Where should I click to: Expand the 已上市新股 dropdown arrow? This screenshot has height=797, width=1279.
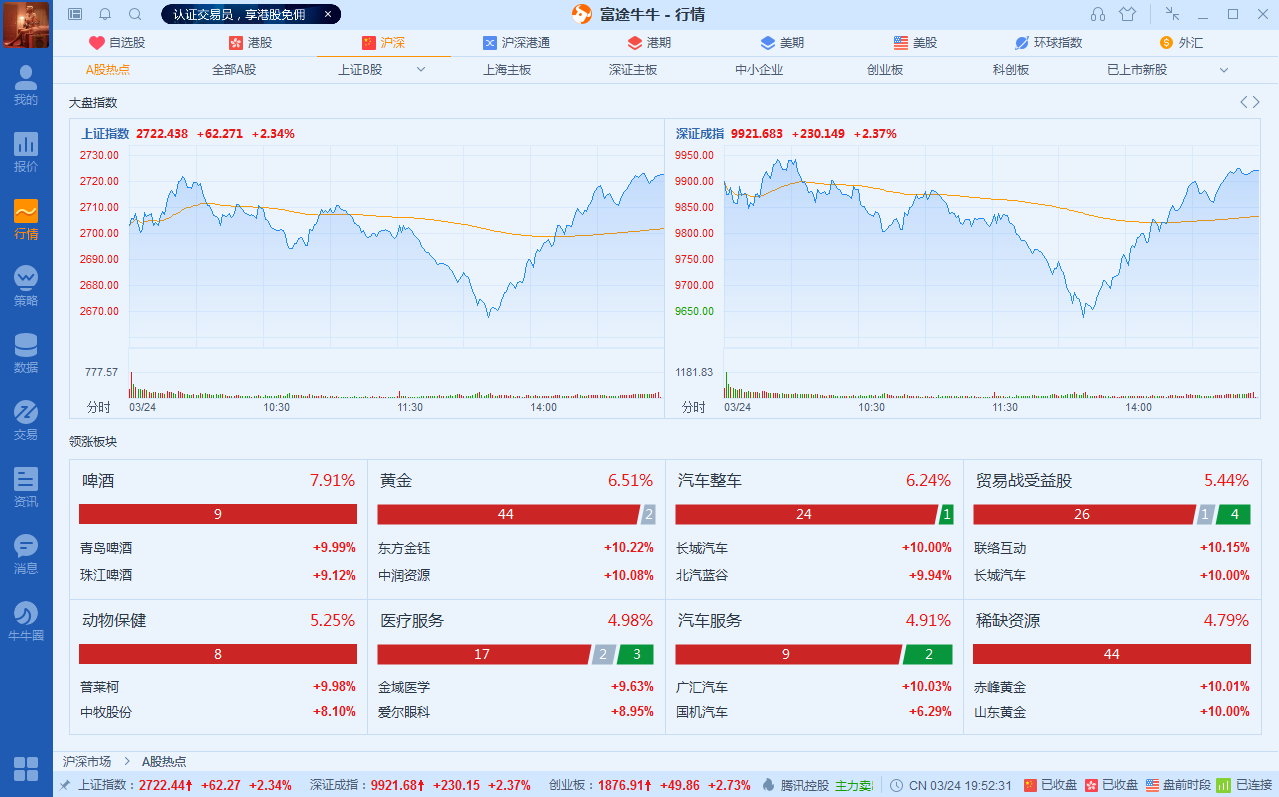pyautogui.click(x=1223, y=70)
